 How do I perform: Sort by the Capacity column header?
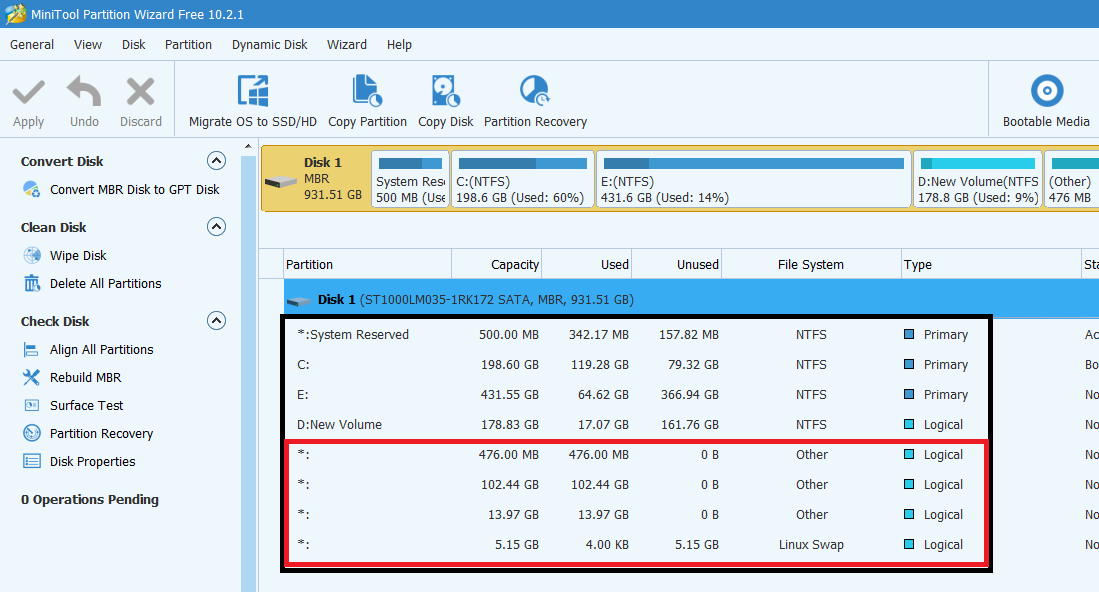496,264
